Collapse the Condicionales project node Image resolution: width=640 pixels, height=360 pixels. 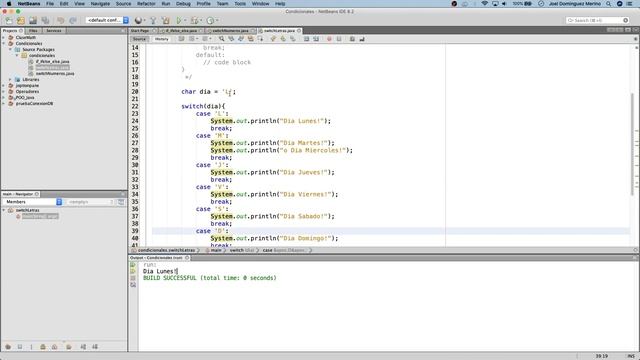tap(4, 43)
